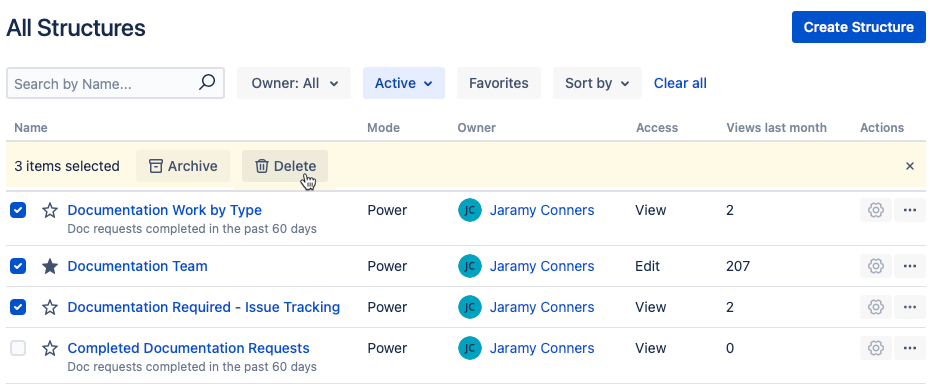This screenshot has width=930, height=387.
Task: Open gear settings for Documentation Work by Type
Action: coord(876,210)
